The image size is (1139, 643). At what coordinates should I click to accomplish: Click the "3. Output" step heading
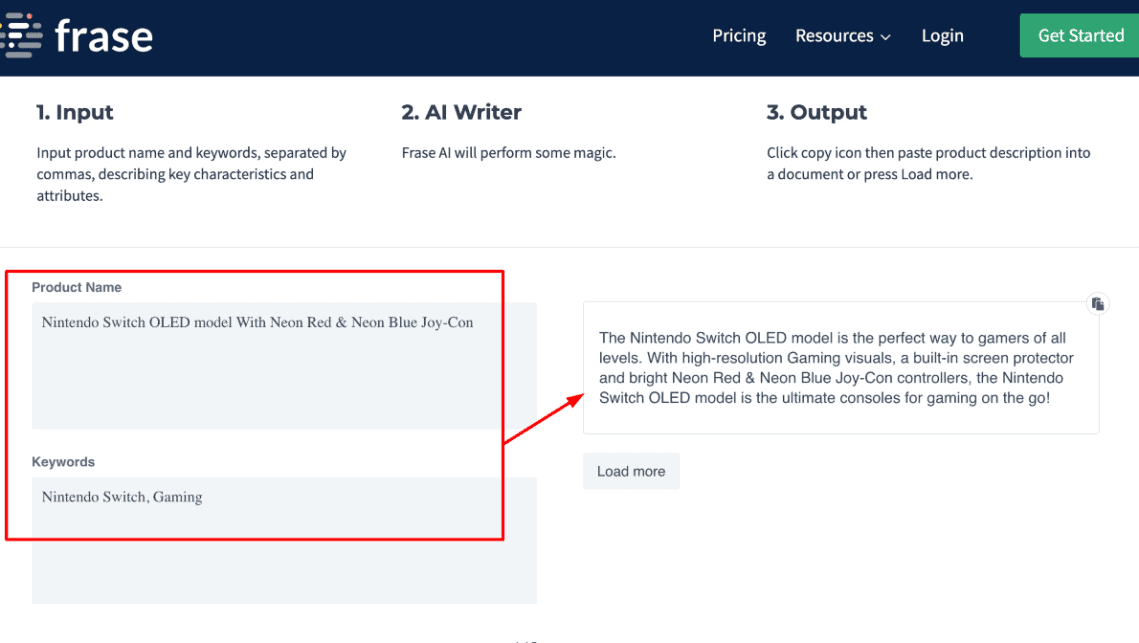816,112
